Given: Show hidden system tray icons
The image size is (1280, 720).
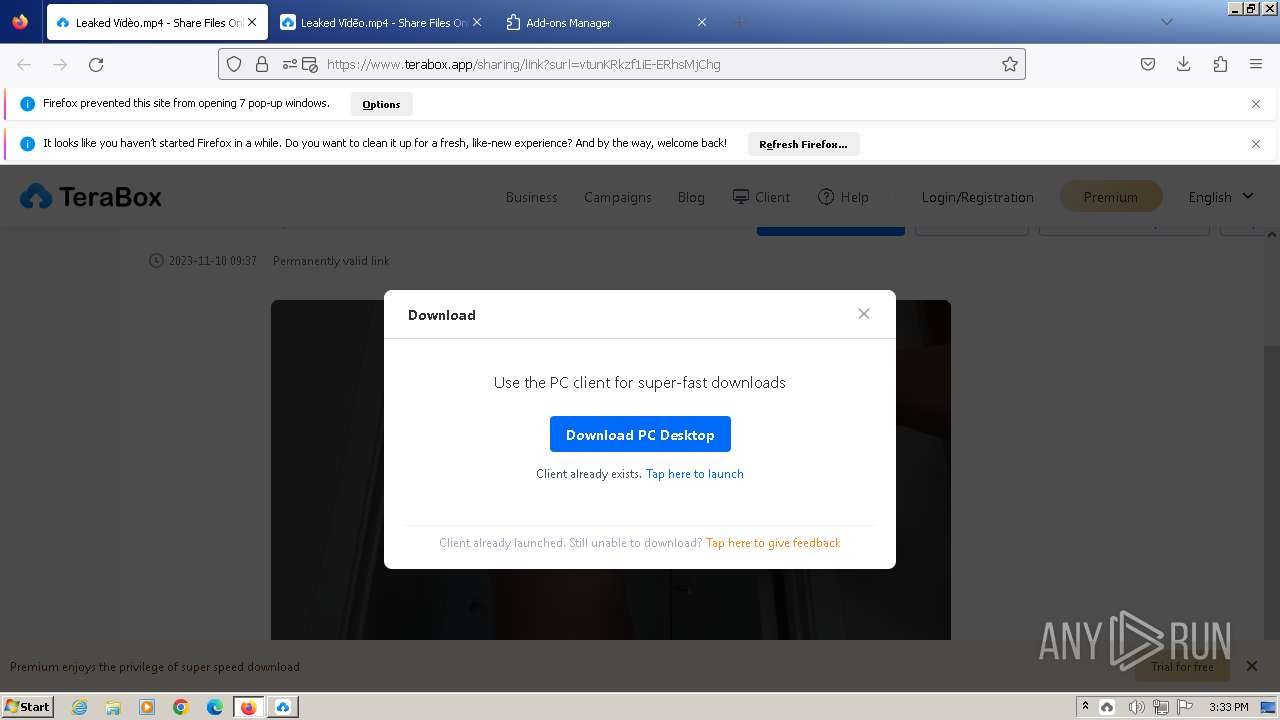Looking at the screenshot, I should click(x=1085, y=706).
